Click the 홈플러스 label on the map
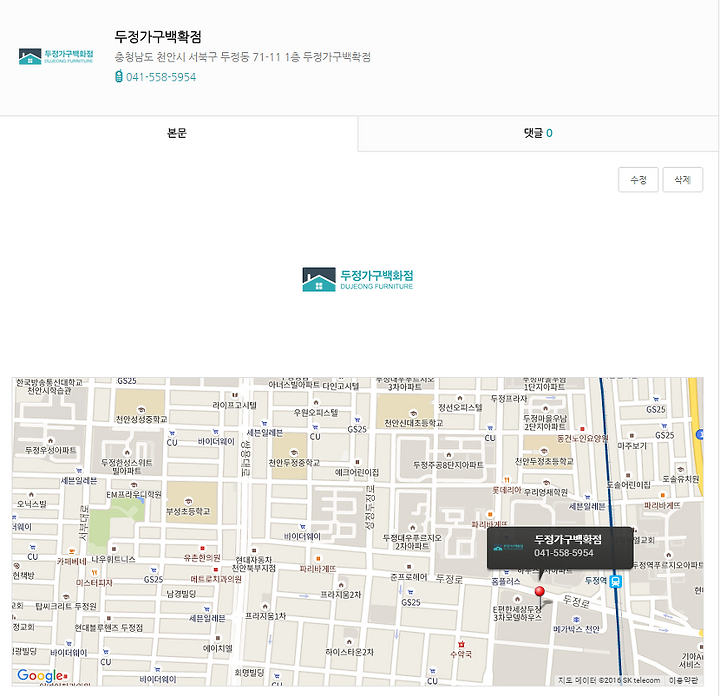Image resolution: width=720 pixels, height=696 pixels. coord(506,581)
